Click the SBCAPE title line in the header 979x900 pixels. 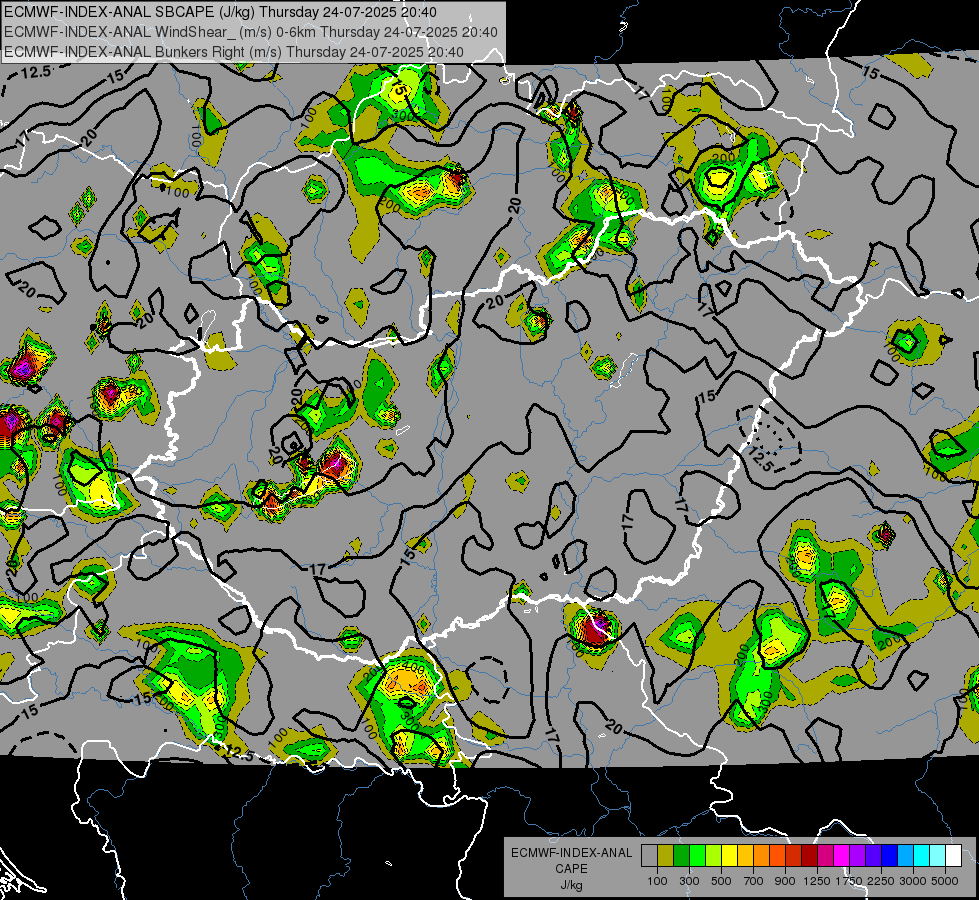pos(220,12)
